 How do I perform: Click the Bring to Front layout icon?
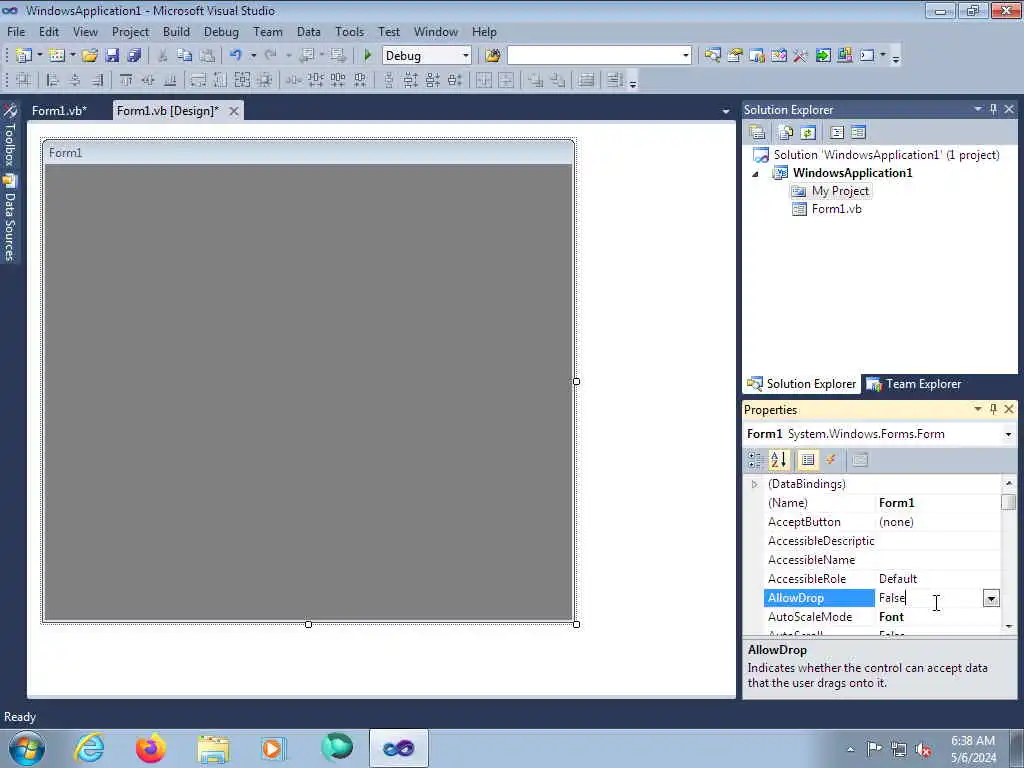pos(536,80)
